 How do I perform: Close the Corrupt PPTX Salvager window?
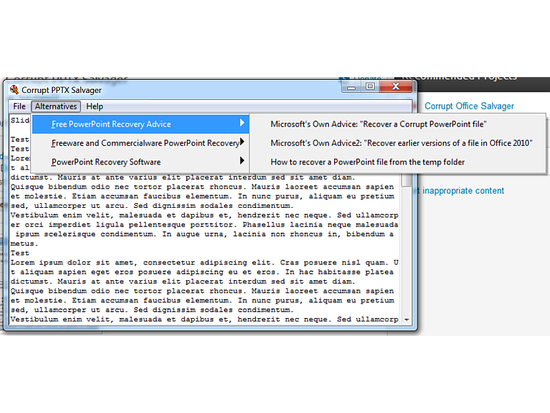396,86
